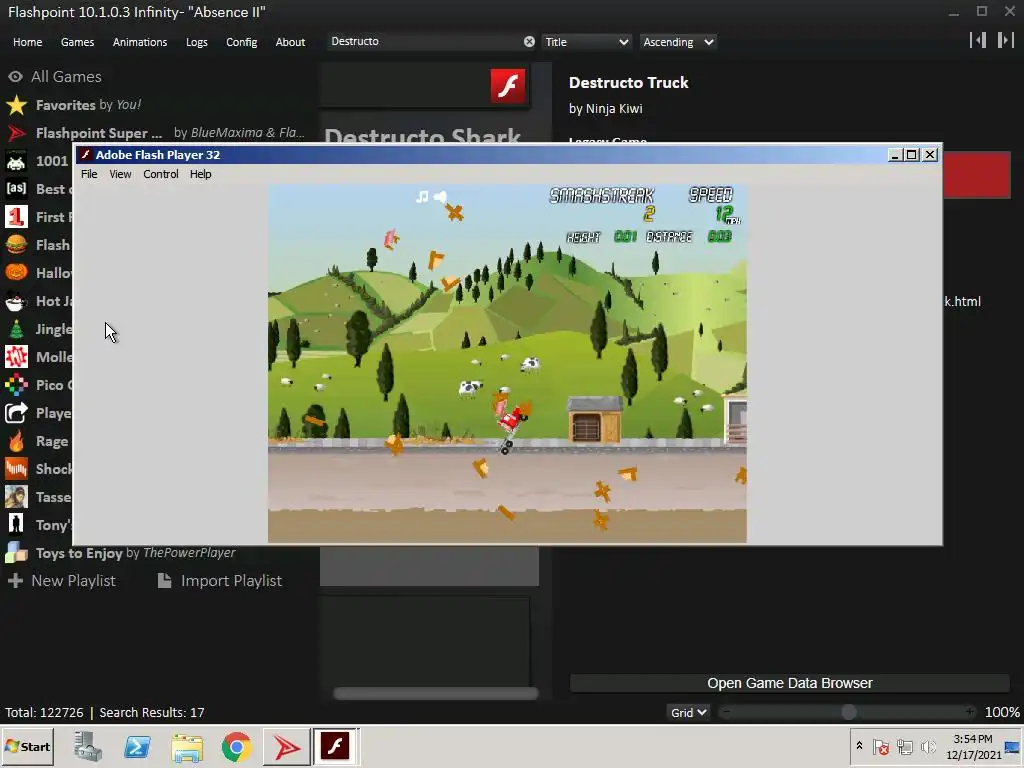Screen dimensions: 1024x768
Task: Clear the Destructo search text
Action: [529, 42]
